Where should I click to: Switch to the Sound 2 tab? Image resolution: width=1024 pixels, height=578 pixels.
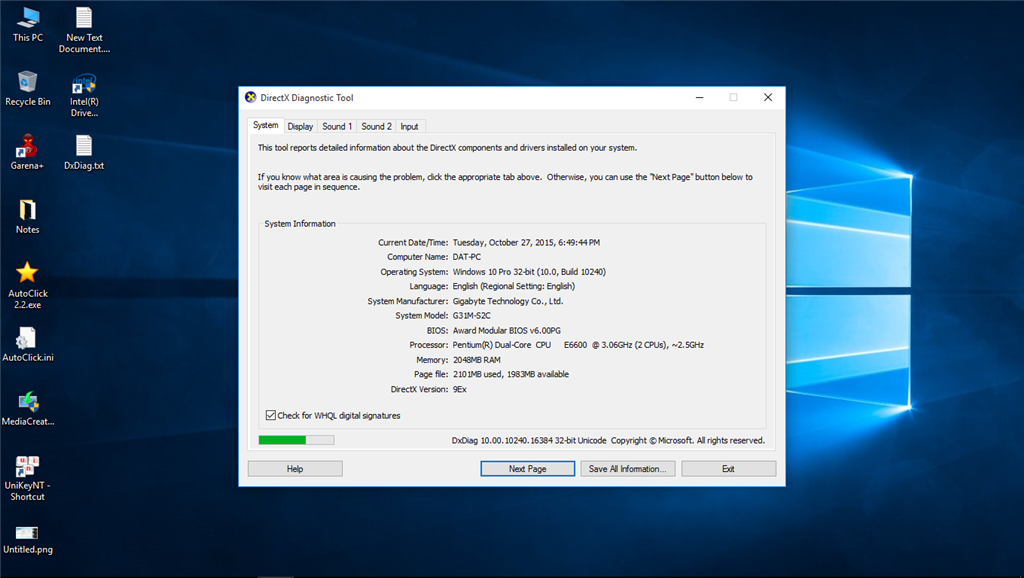click(x=376, y=127)
